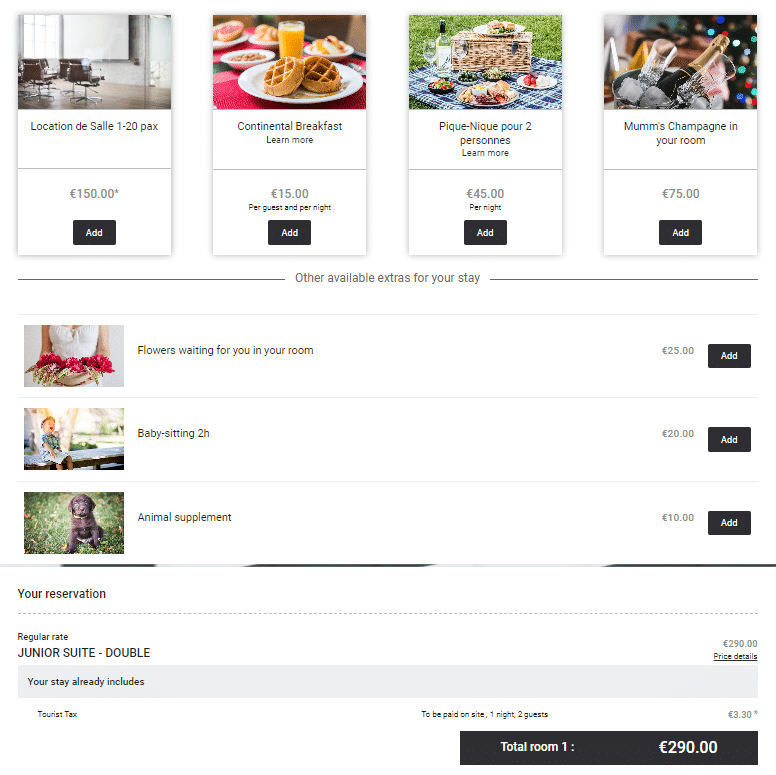Viewport: 776px width, 775px height.
Task: Click the champagne bucket photo
Action: (x=680, y=62)
